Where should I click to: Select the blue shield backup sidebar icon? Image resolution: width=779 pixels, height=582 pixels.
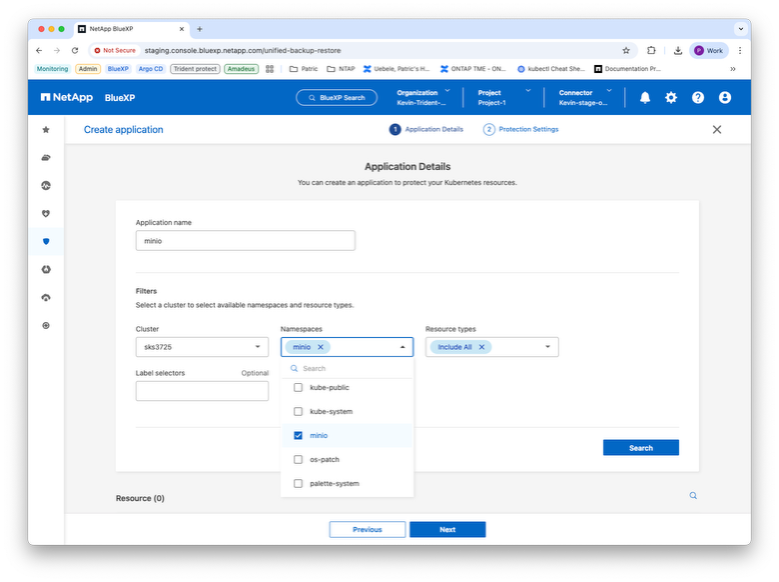click(x=46, y=242)
